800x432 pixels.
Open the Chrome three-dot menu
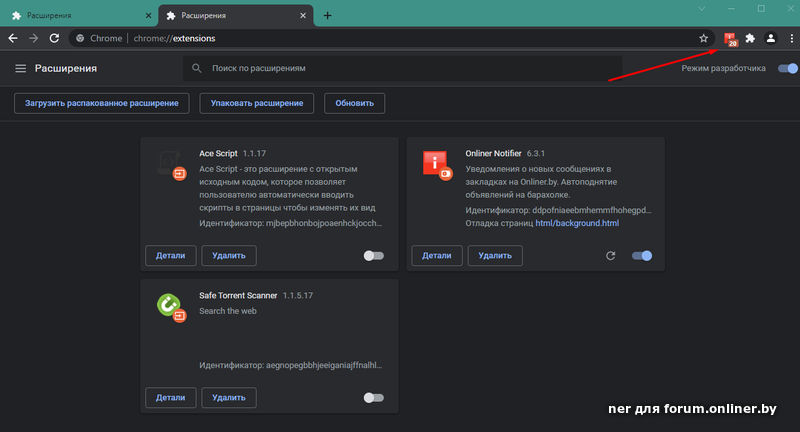click(x=791, y=38)
